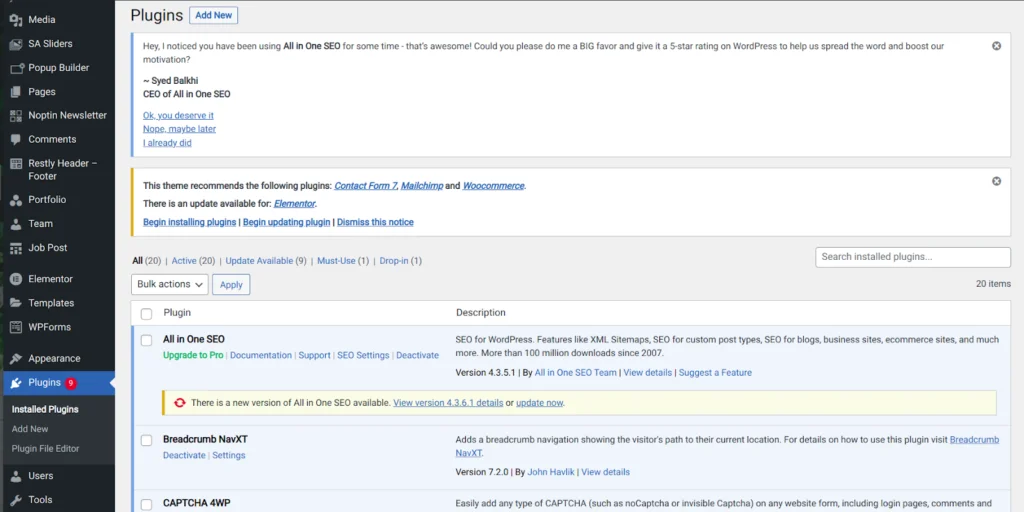
Task: Click the Apply bulk action button
Action: tap(231, 284)
